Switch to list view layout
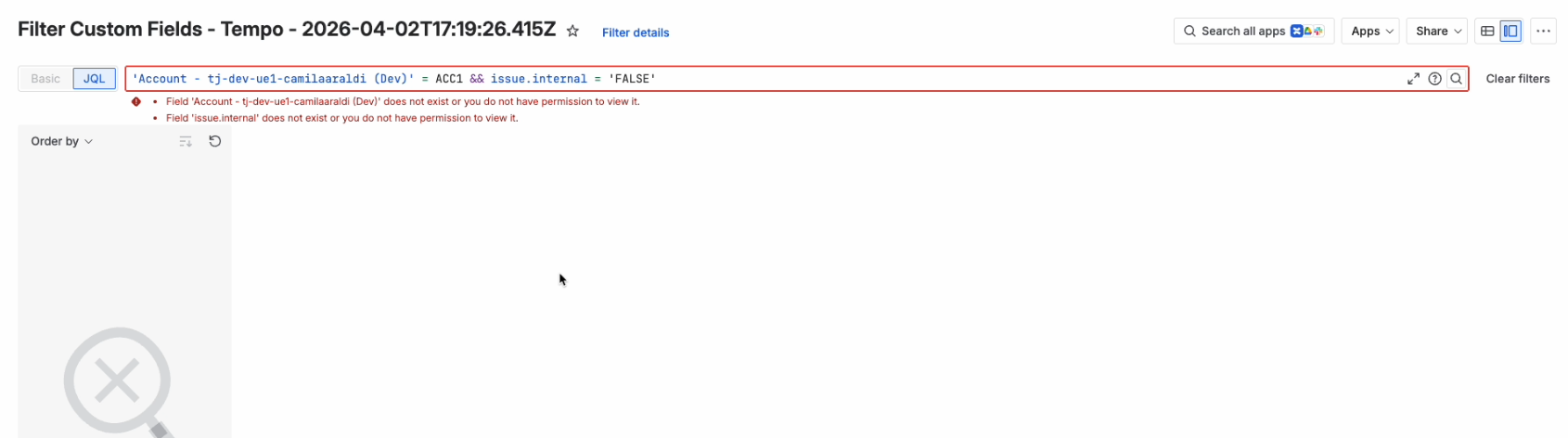 coord(1487,31)
